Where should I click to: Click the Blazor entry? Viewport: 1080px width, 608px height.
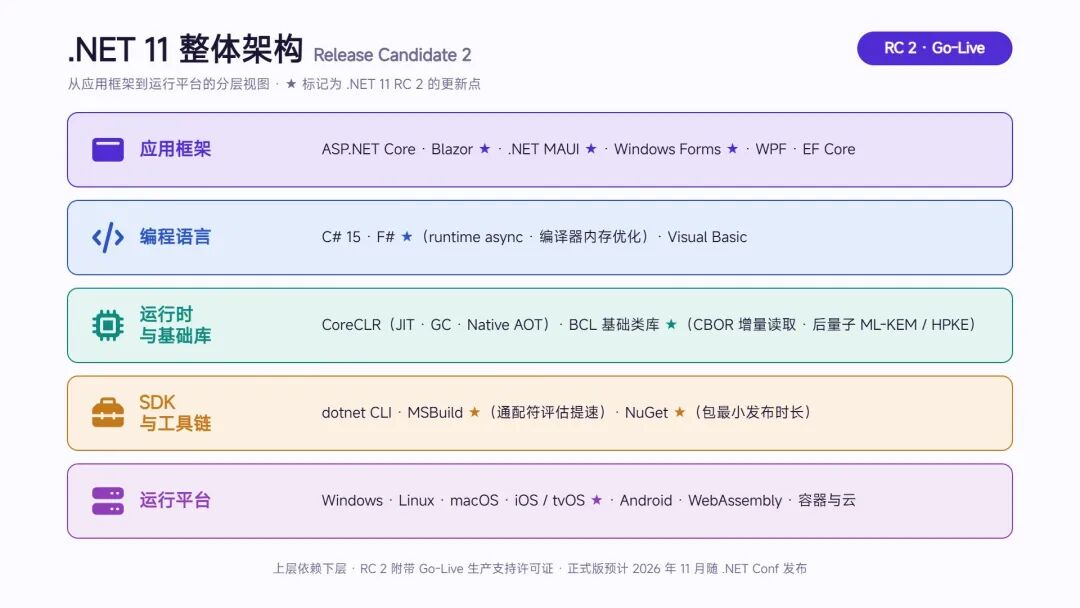tap(452, 149)
